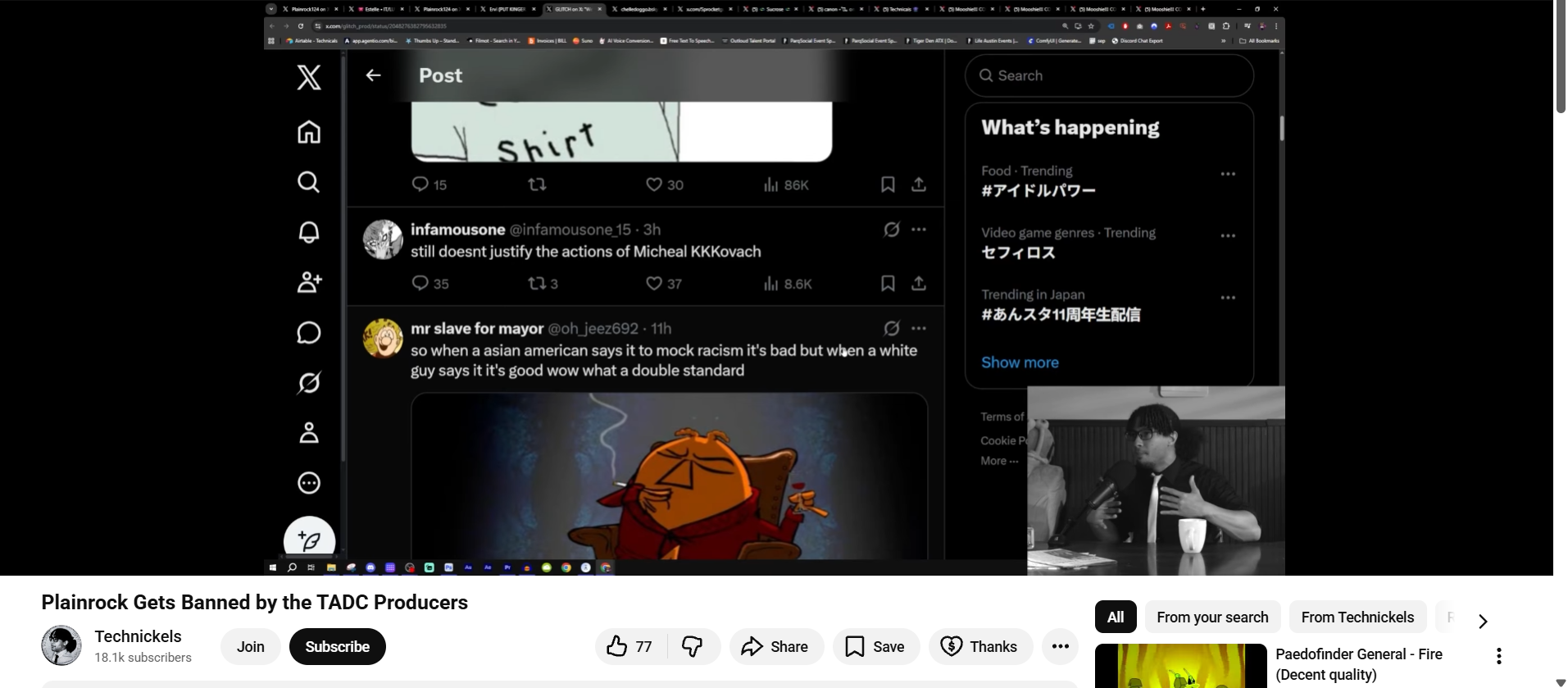1568x688 pixels.
Task: Like the video with thumbs up
Action: (x=629, y=647)
